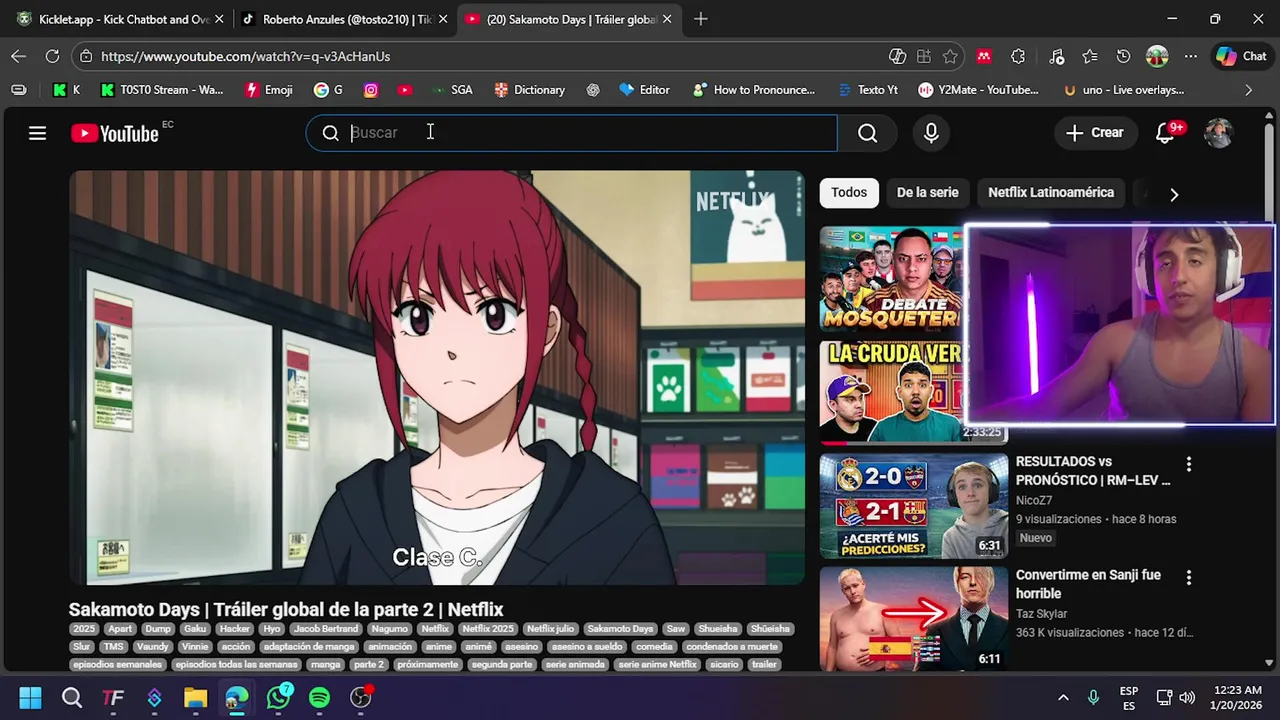The image size is (1280, 720).
Task: Click the 'asesino a sueldo' tag
Action: (587, 647)
